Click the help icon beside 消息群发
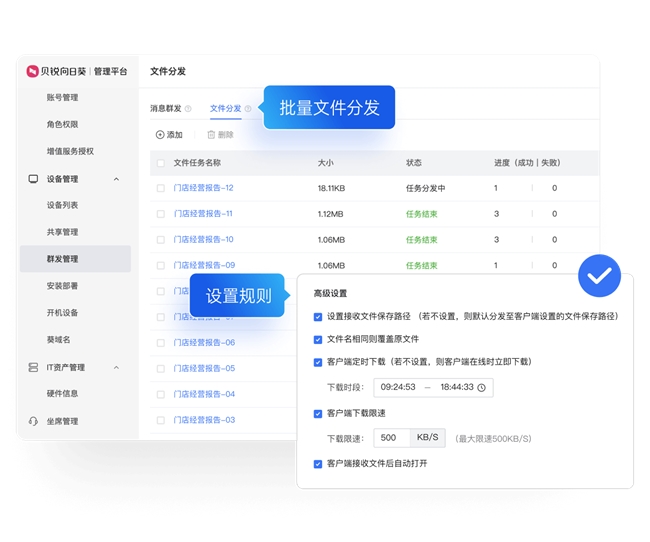Image resolution: width=650 pixels, height=542 pixels. tap(188, 108)
